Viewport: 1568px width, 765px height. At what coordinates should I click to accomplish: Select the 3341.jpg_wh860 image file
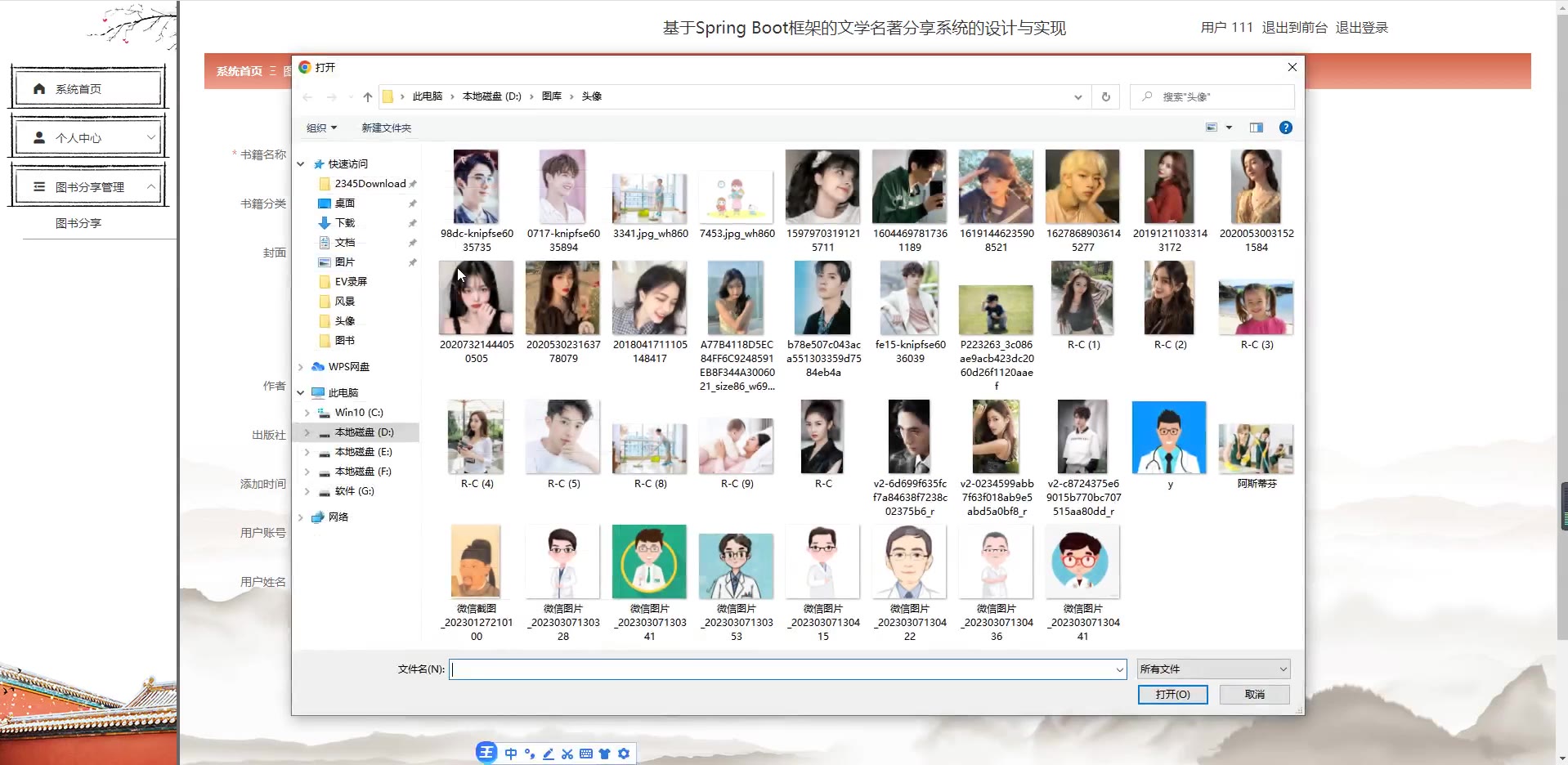click(x=650, y=205)
